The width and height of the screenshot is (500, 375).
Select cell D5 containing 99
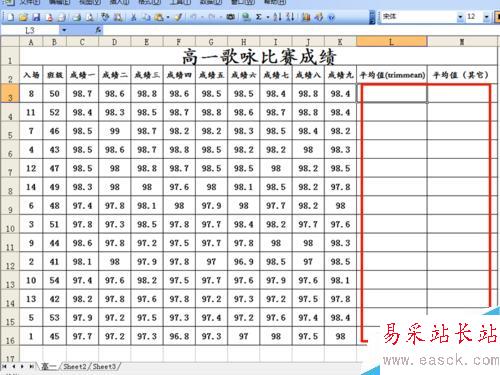(115, 131)
